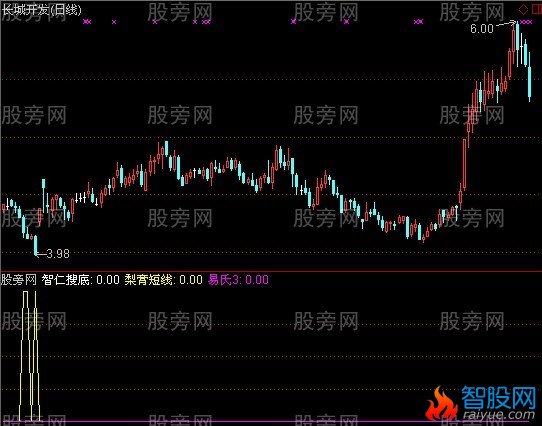Click the 3.98 low price label
Viewport: 542px width, 426px height.
pyautogui.click(x=58, y=254)
